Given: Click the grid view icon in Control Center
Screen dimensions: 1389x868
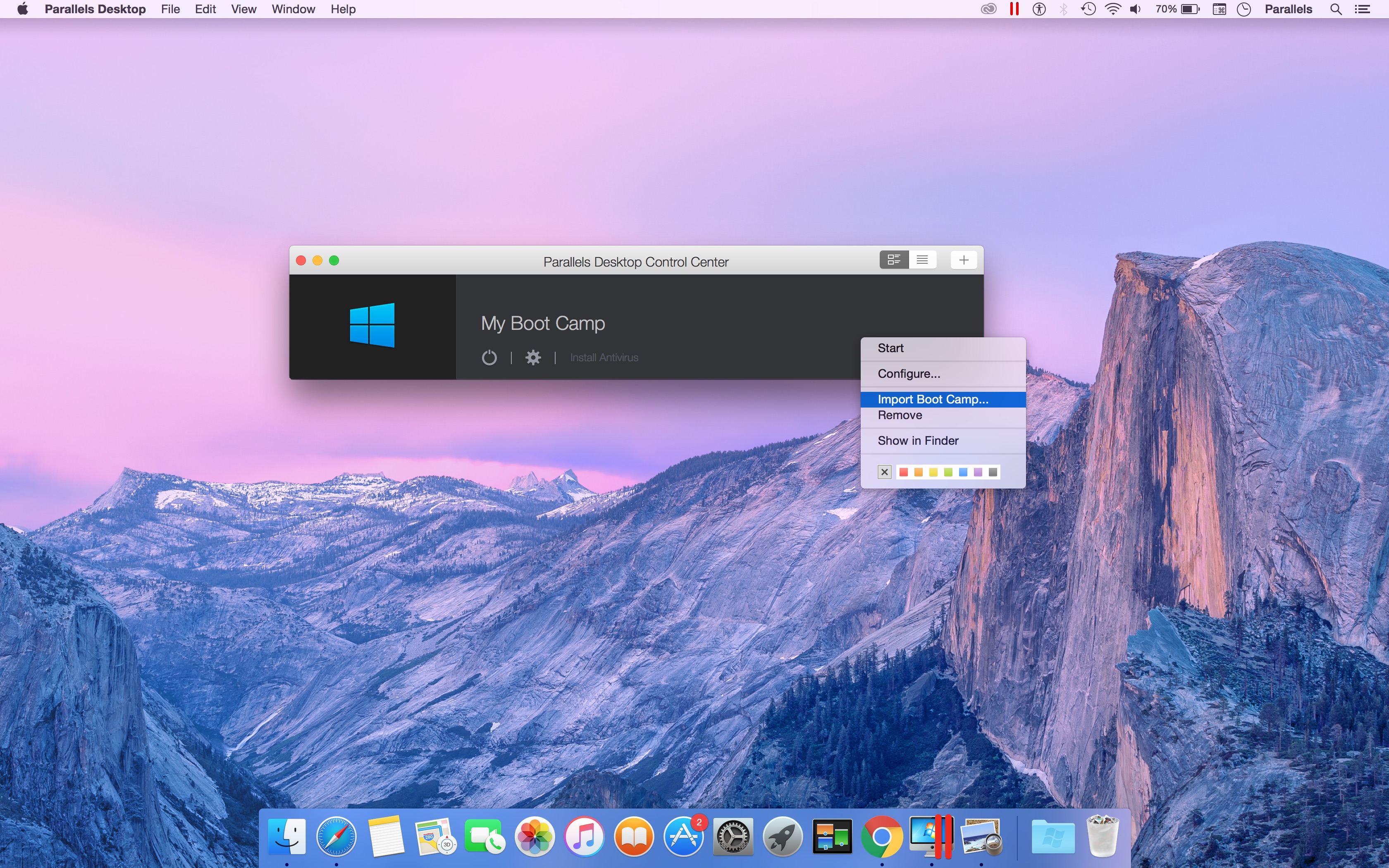Looking at the screenshot, I should pos(893,261).
